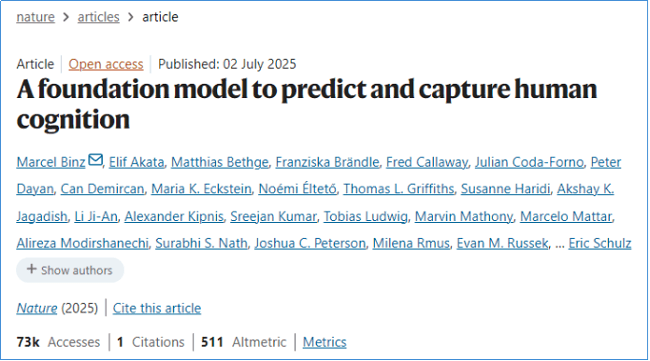Click the Cite this article link

157,308
